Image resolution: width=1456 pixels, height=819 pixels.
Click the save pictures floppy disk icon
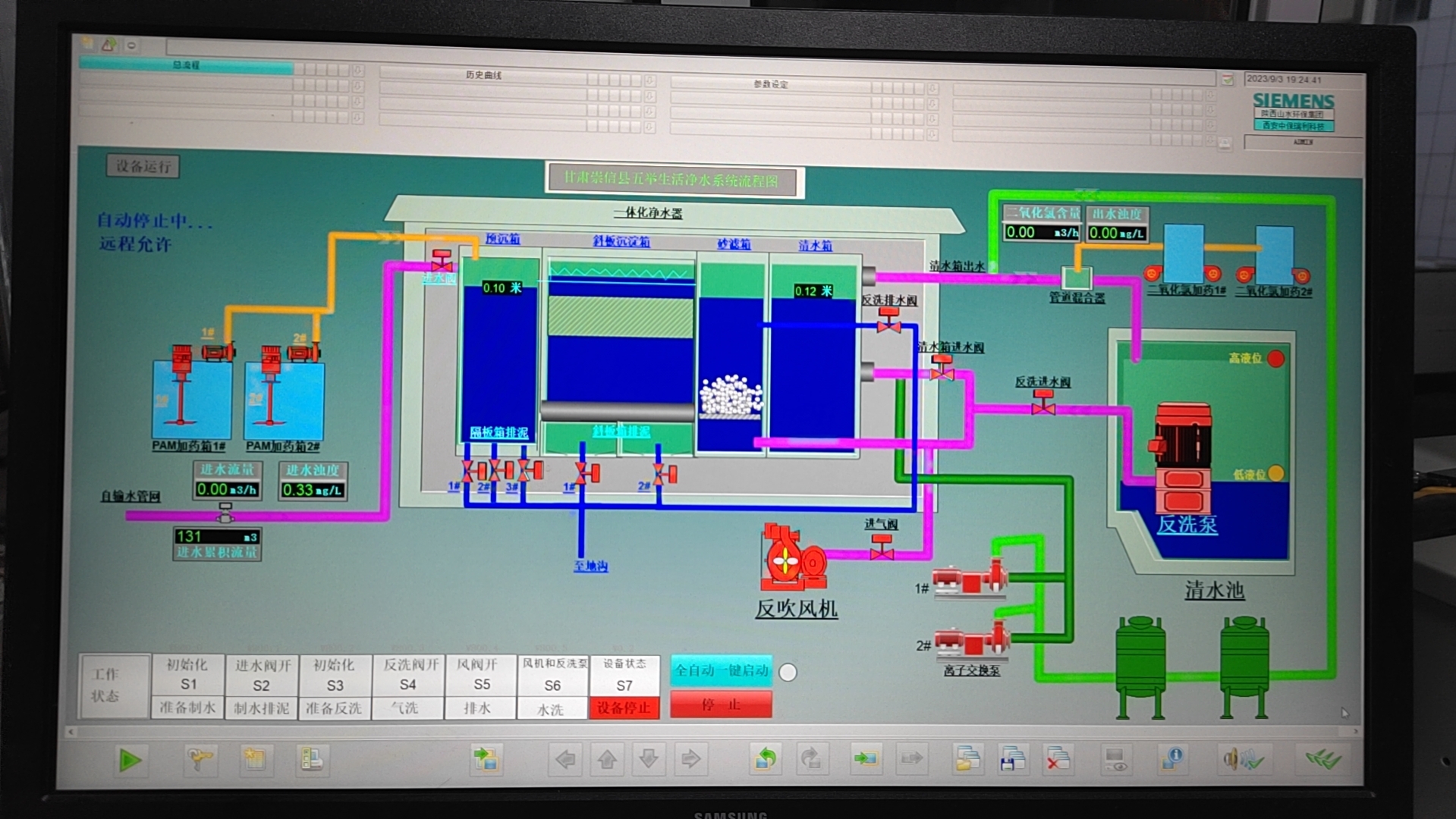pos(1012,759)
